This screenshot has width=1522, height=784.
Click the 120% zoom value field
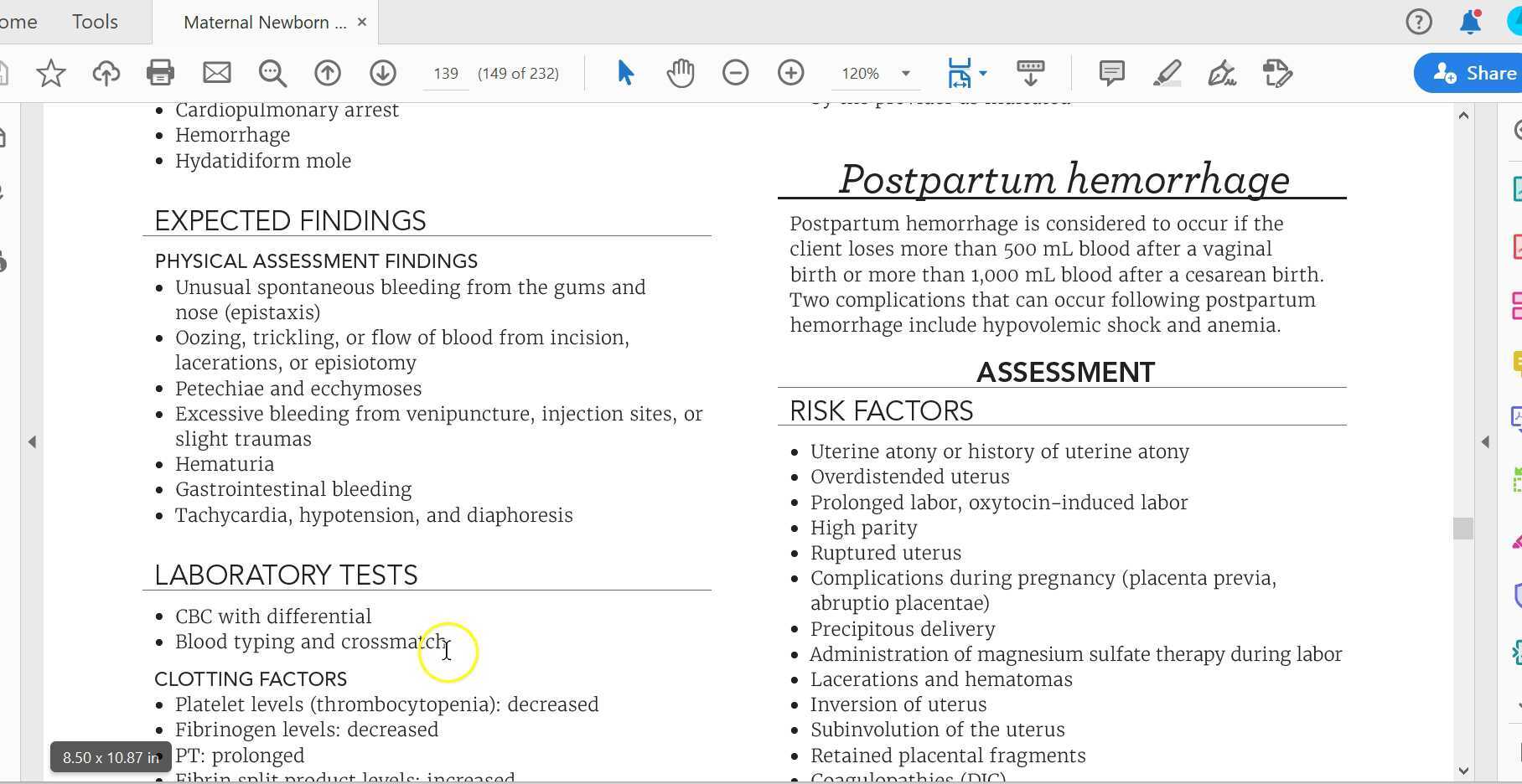click(x=862, y=74)
